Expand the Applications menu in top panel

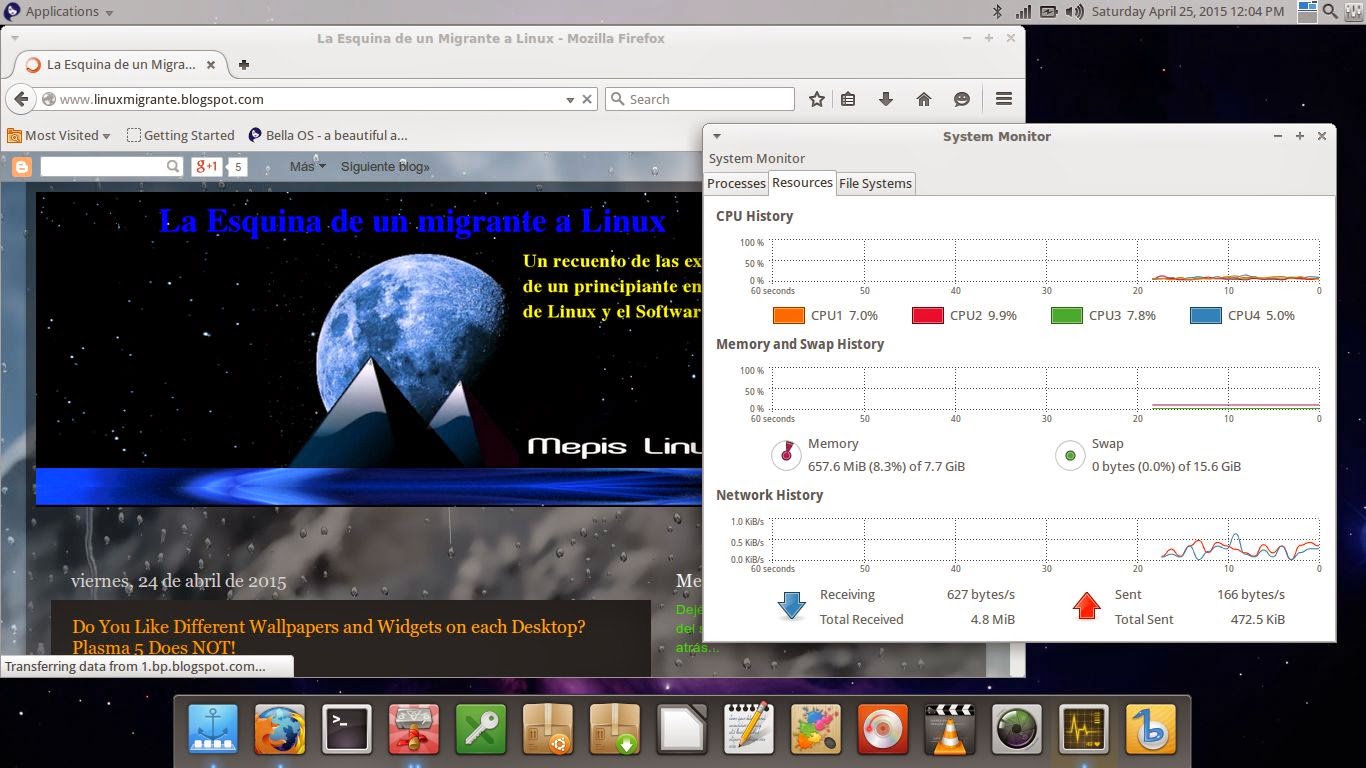tap(60, 12)
